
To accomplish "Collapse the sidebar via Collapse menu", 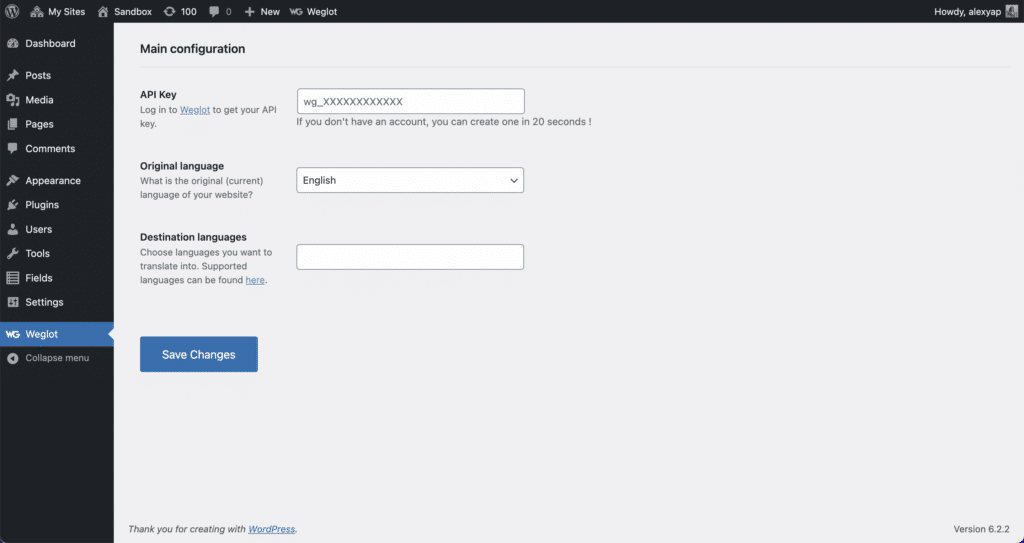I will coord(57,358).
